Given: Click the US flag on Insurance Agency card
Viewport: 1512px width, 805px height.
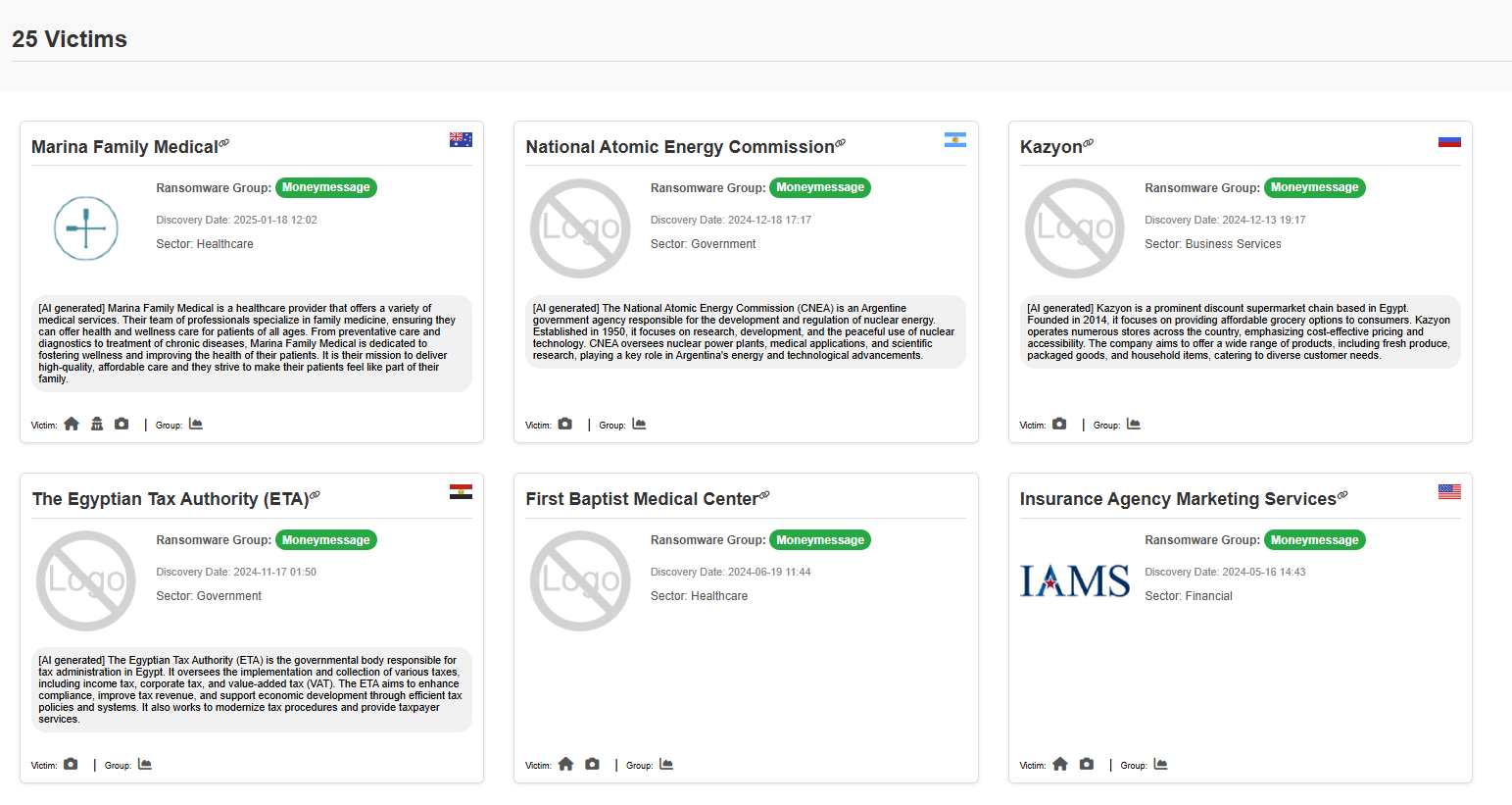Looking at the screenshot, I should (1449, 491).
